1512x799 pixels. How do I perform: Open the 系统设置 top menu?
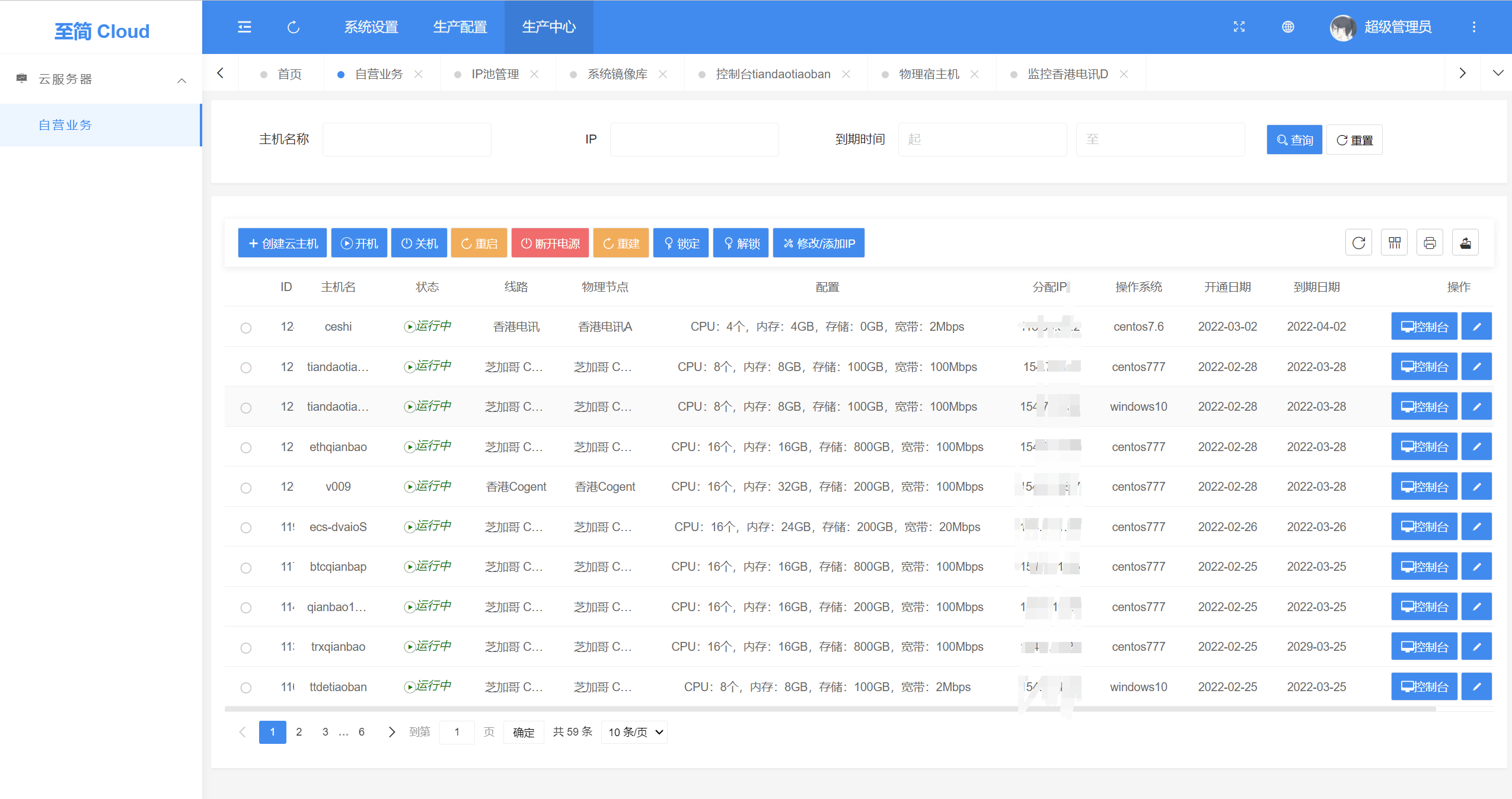[x=371, y=27]
